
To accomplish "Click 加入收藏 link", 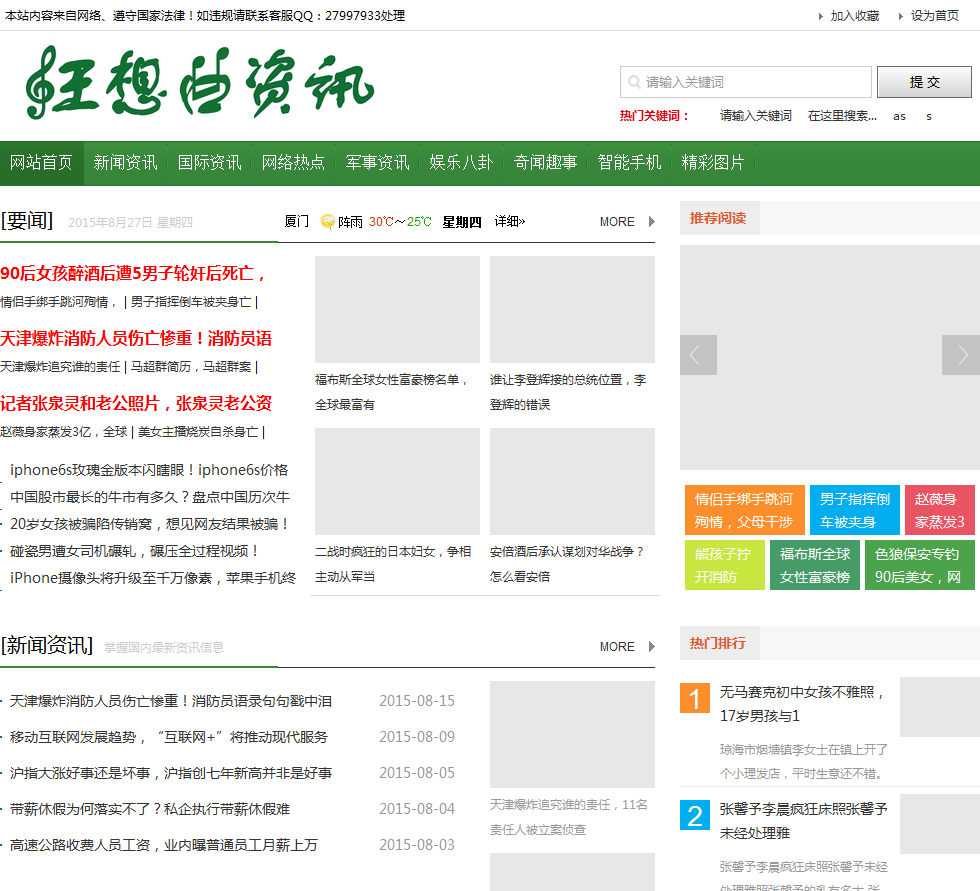I will point(854,16).
